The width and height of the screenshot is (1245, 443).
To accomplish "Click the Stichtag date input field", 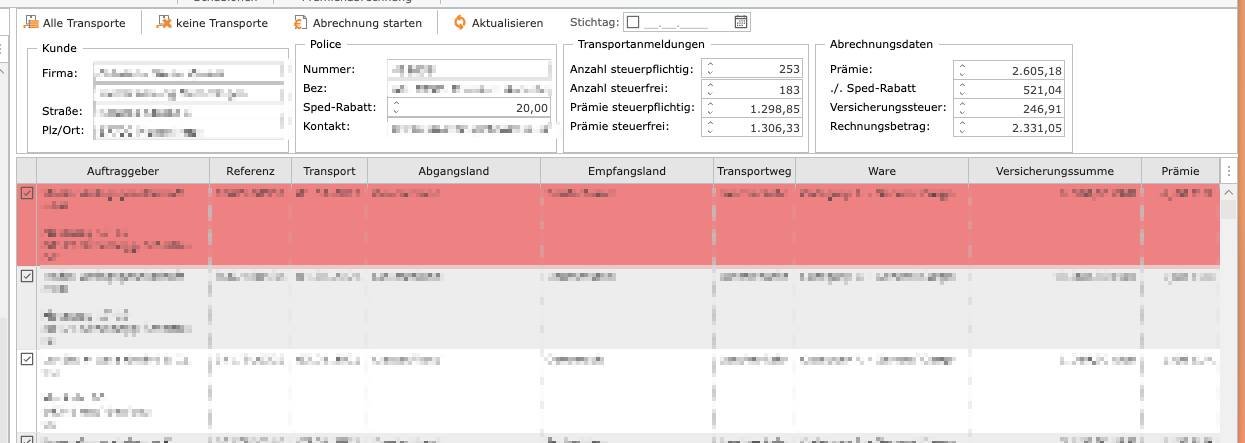I will click(x=687, y=22).
